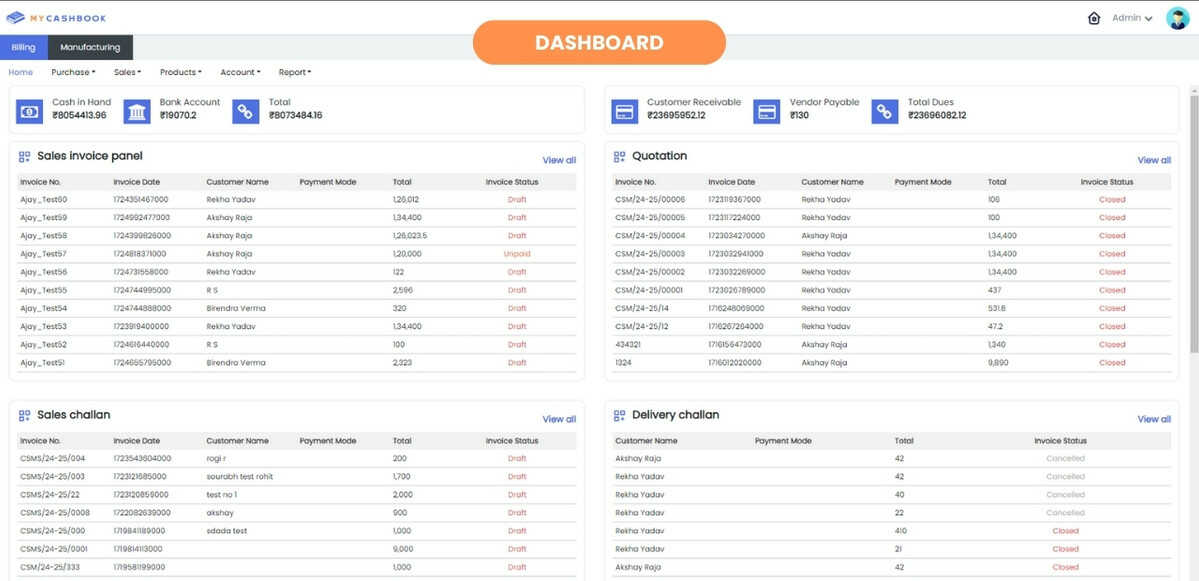The width and height of the screenshot is (1199, 581).
Task: Click the Customer Receivable card icon
Action: (625, 109)
